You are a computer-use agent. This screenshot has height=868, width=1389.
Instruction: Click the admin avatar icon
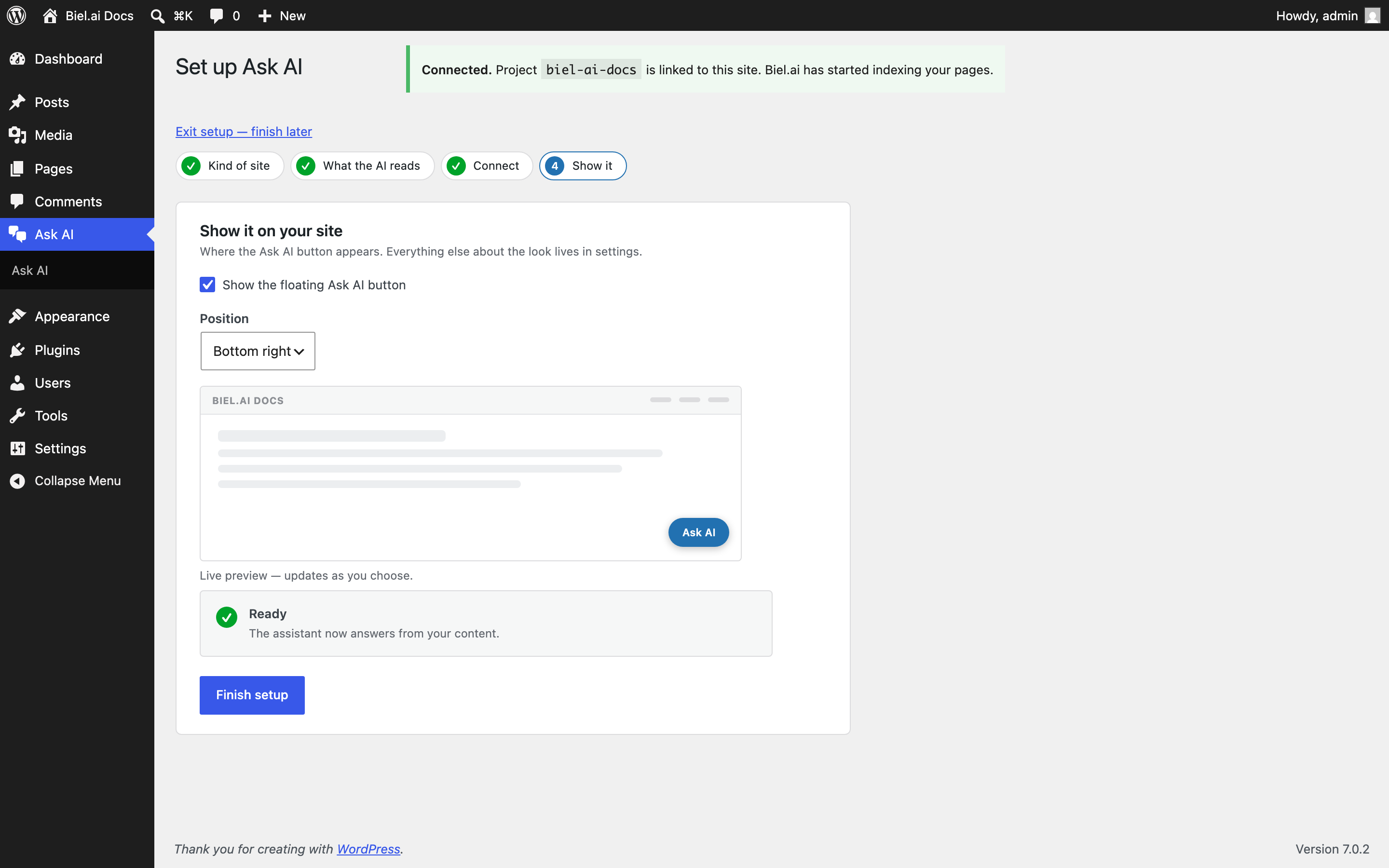click(x=1372, y=15)
